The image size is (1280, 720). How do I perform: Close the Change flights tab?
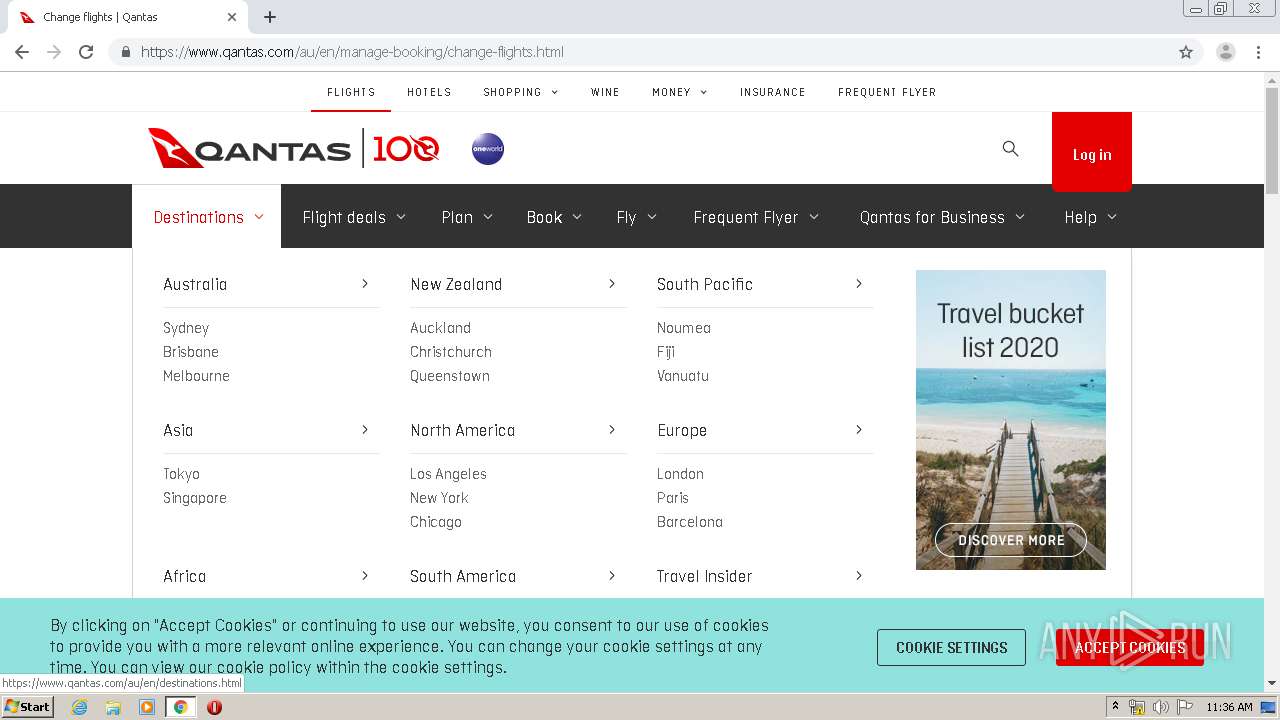point(232,17)
